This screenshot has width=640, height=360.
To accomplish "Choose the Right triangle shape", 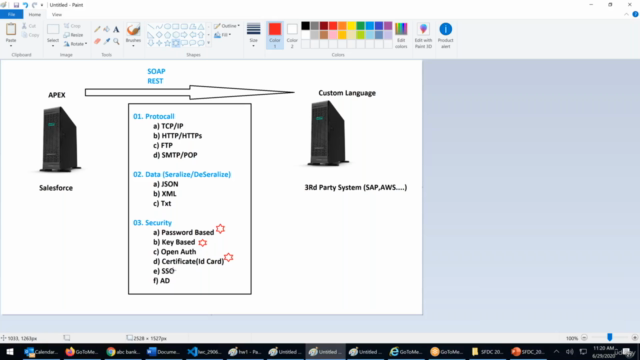I will tap(151, 35).
